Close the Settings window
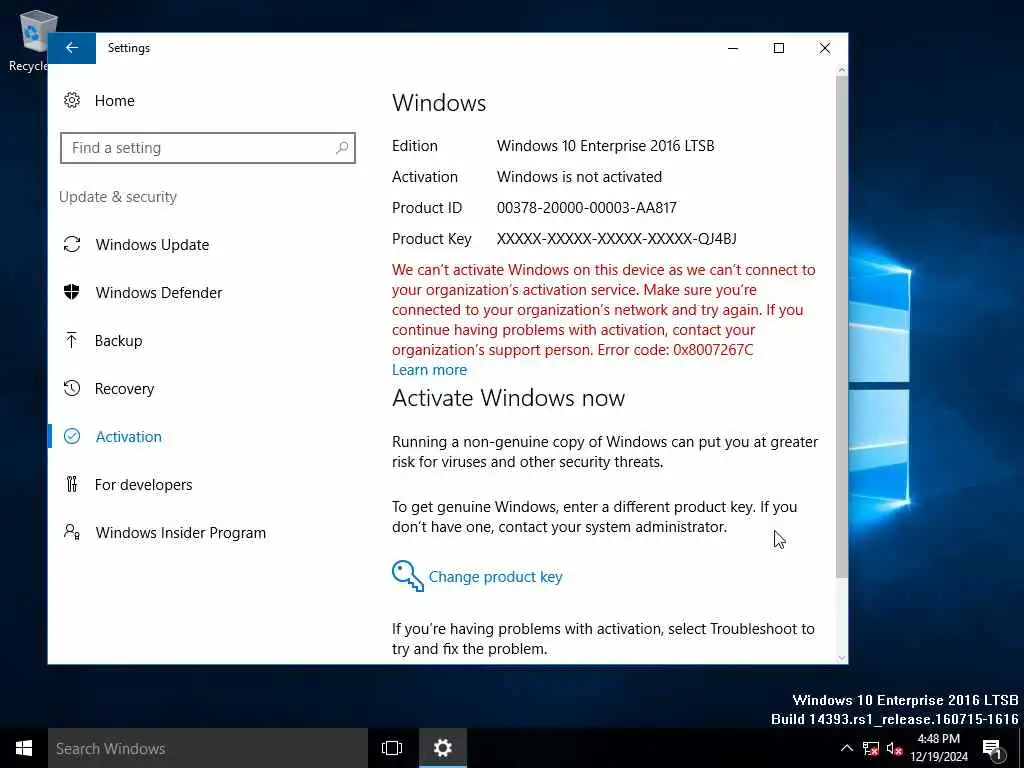This screenshot has height=768, width=1024. pos(825,48)
